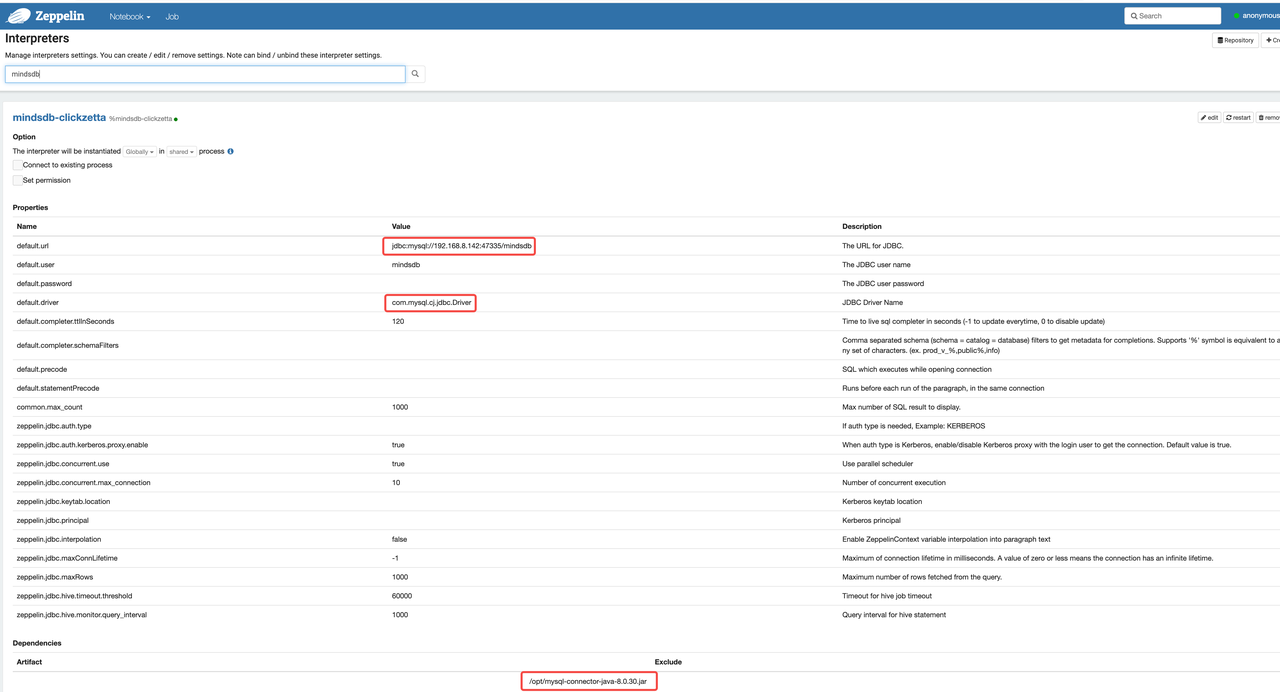The height and width of the screenshot is (692, 1280).
Task: Click the edit pencil button
Action: pyautogui.click(x=1209, y=118)
